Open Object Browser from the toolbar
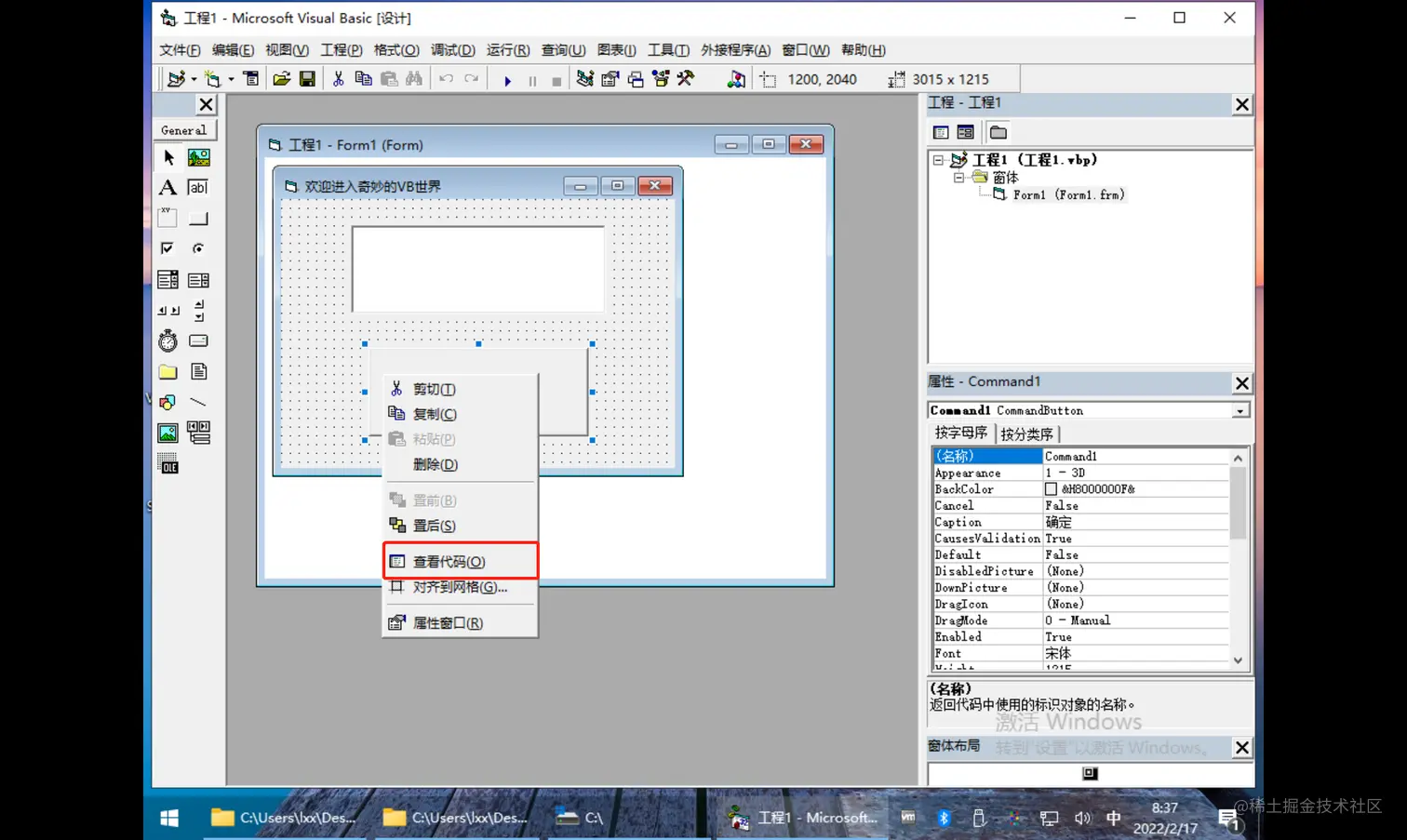This screenshot has width=1407, height=840. click(x=661, y=79)
